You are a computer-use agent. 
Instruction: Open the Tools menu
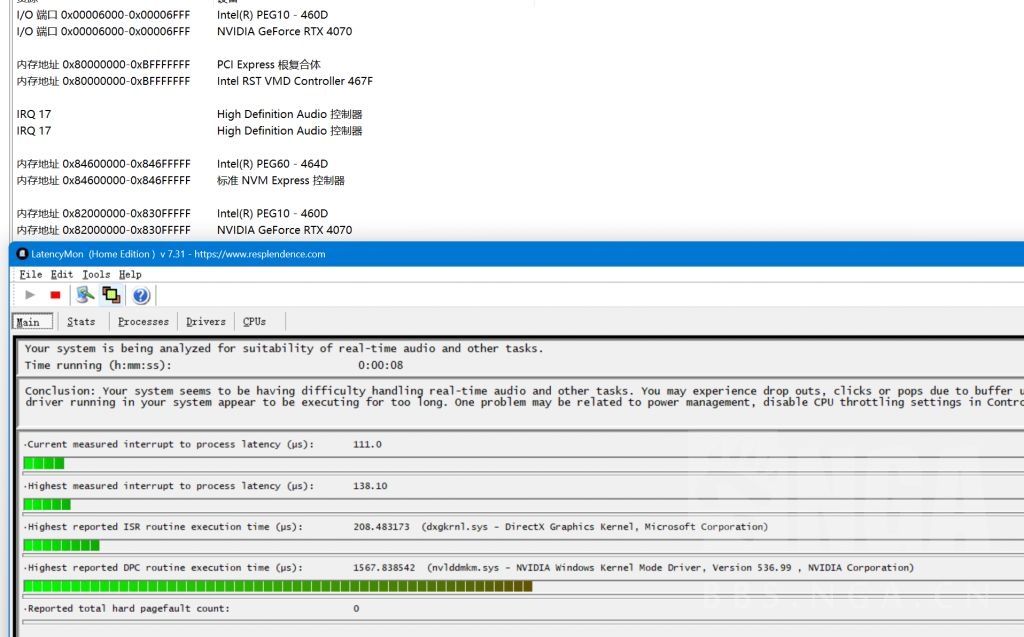pyautogui.click(x=96, y=274)
